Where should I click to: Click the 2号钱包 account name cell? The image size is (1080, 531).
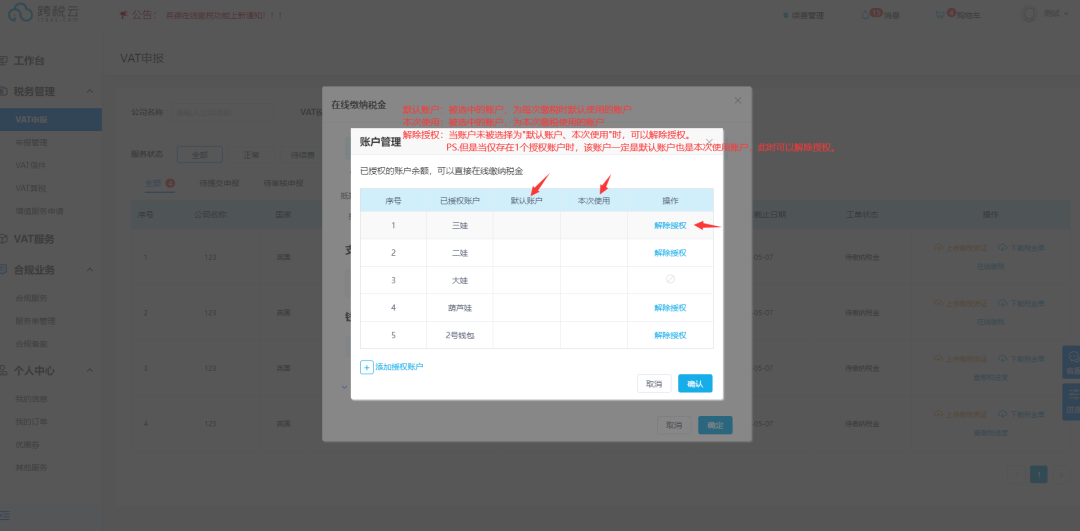[x=460, y=335]
